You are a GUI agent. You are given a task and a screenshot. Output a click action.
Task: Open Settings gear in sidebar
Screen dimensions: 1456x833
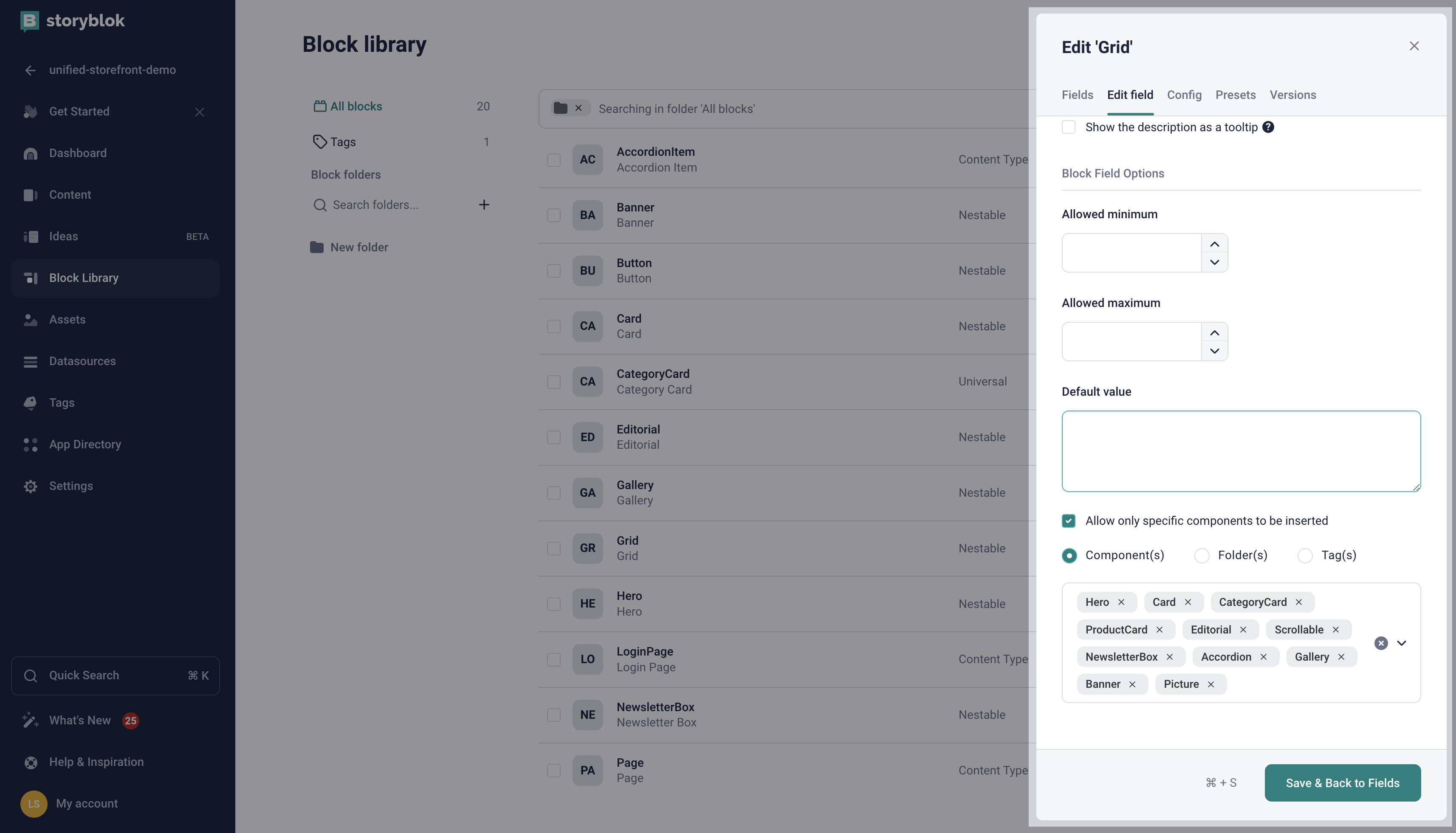point(30,486)
